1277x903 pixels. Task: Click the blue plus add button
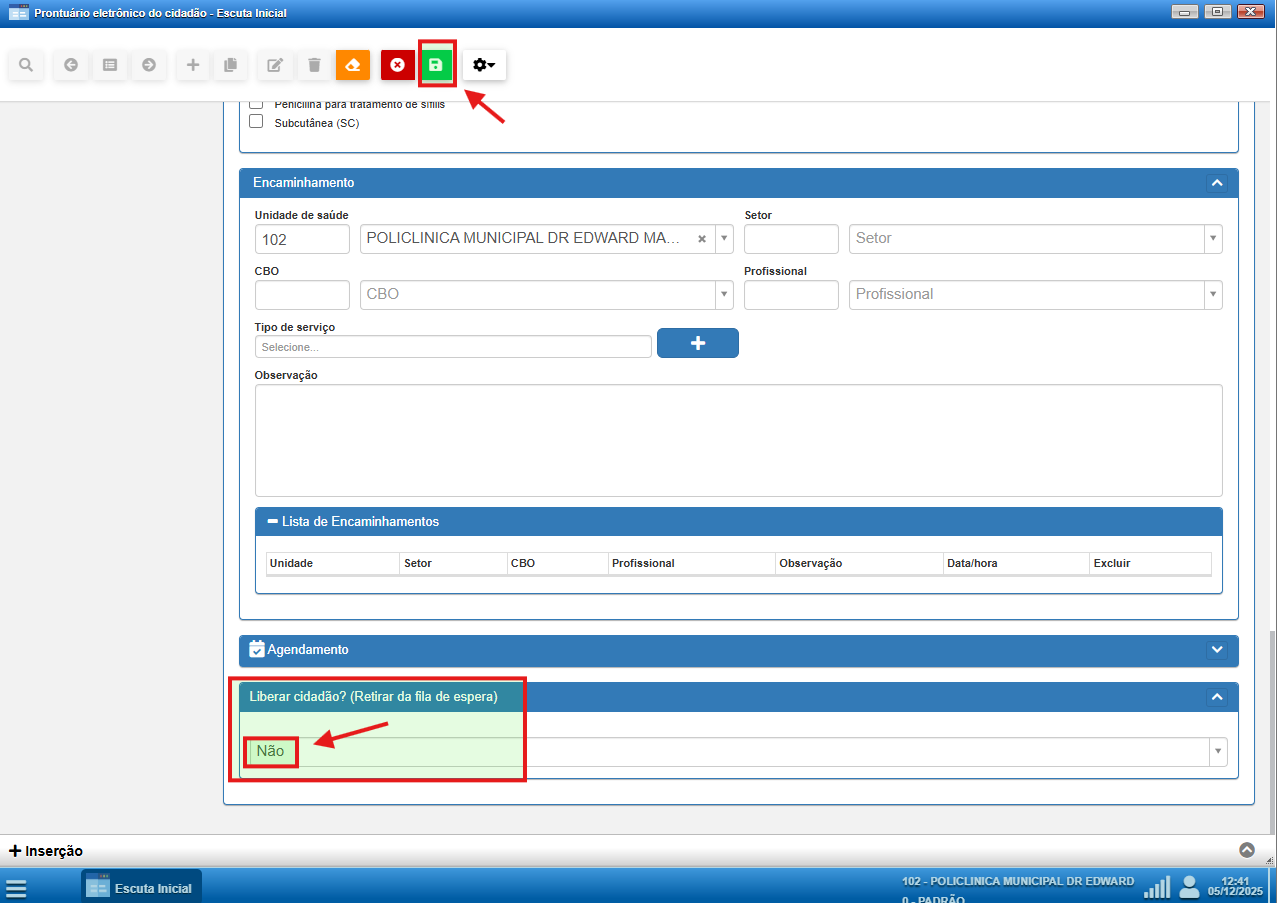click(x=697, y=343)
